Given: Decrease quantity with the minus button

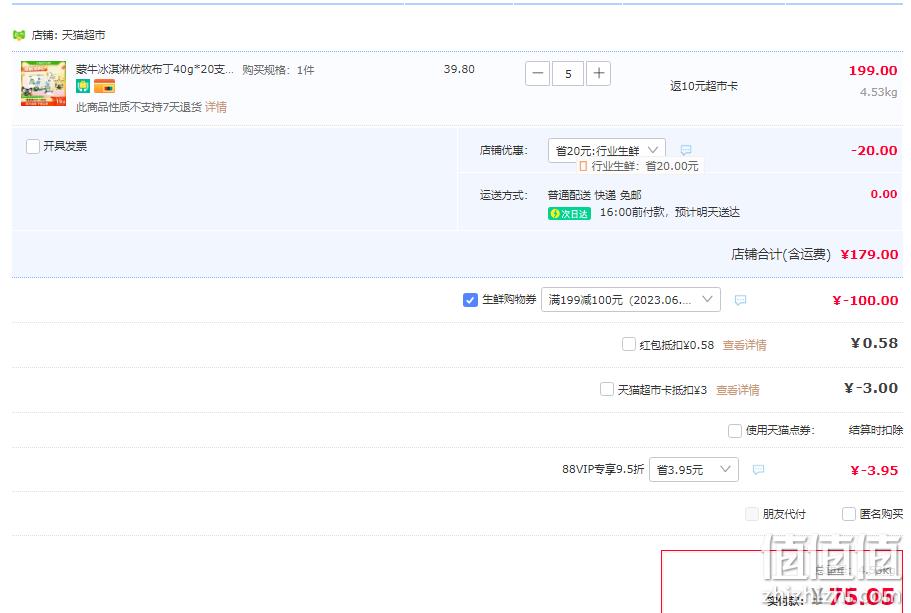Looking at the screenshot, I should click(537, 74).
